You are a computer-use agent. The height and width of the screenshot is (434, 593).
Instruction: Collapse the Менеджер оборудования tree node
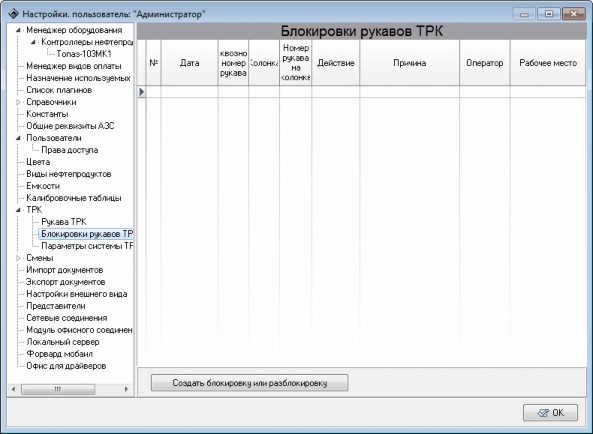tap(18, 30)
